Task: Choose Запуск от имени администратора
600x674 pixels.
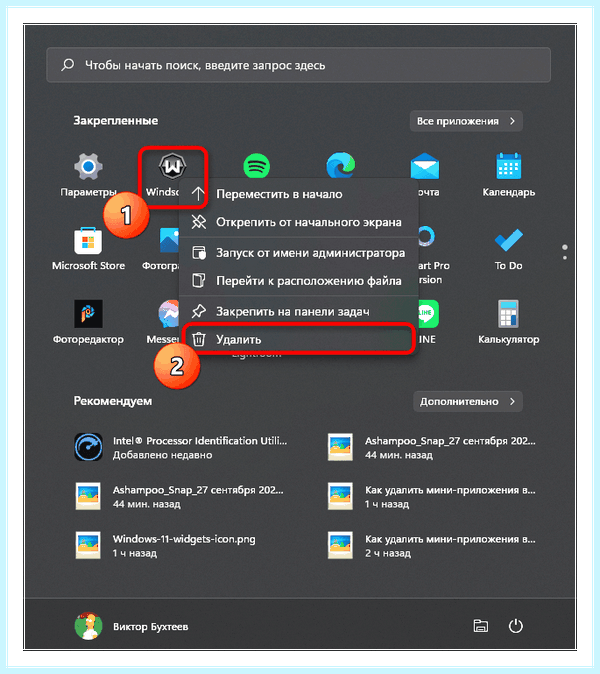Action: pyautogui.click(x=298, y=253)
